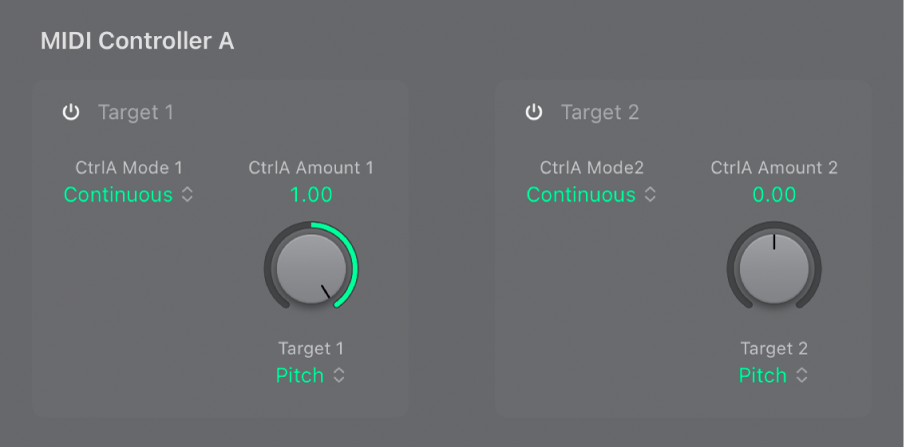Open the CtrlA Mode 1 Continuous menu
The width and height of the screenshot is (904, 448).
pos(128,195)
